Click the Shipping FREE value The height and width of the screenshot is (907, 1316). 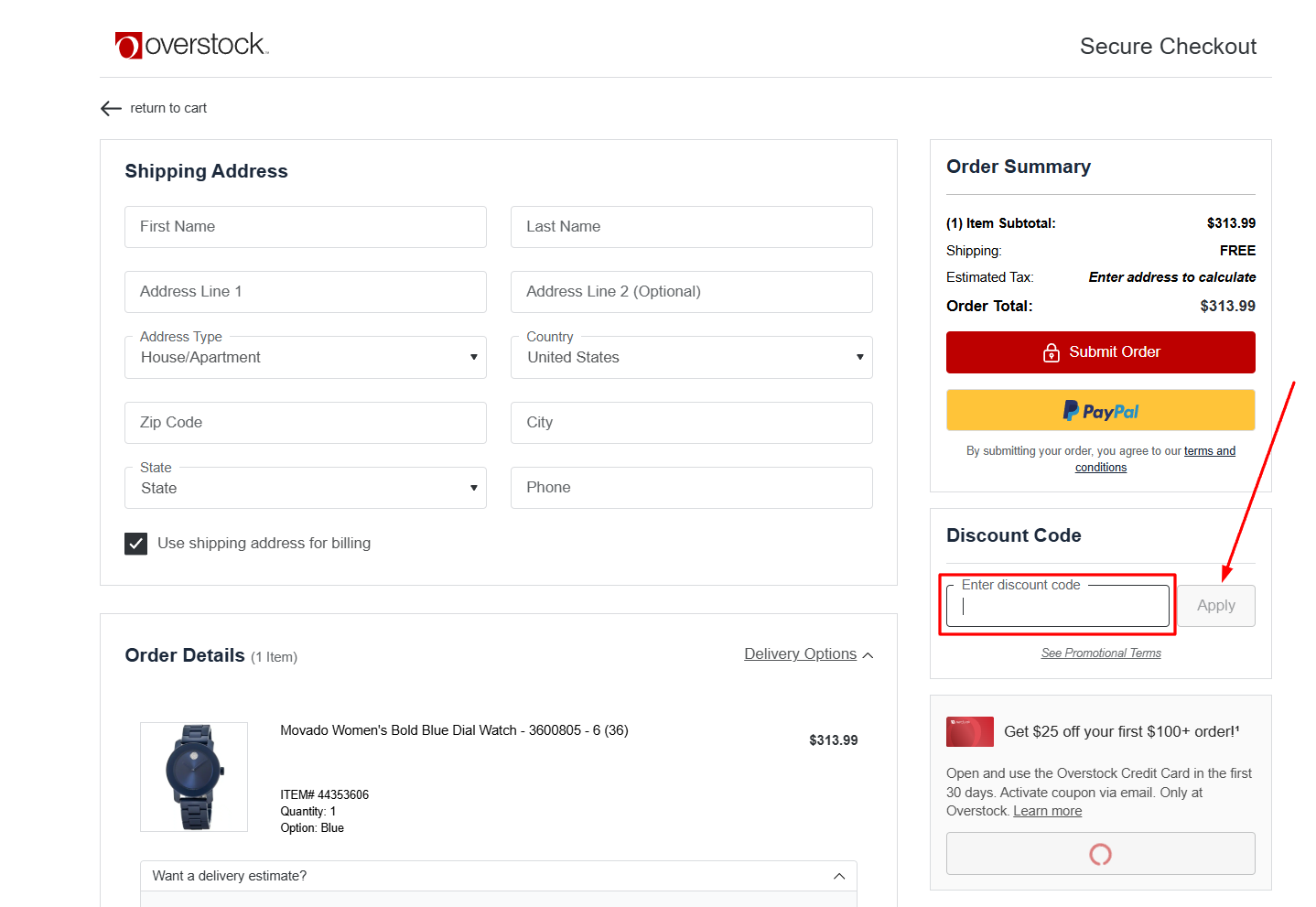1238,251
